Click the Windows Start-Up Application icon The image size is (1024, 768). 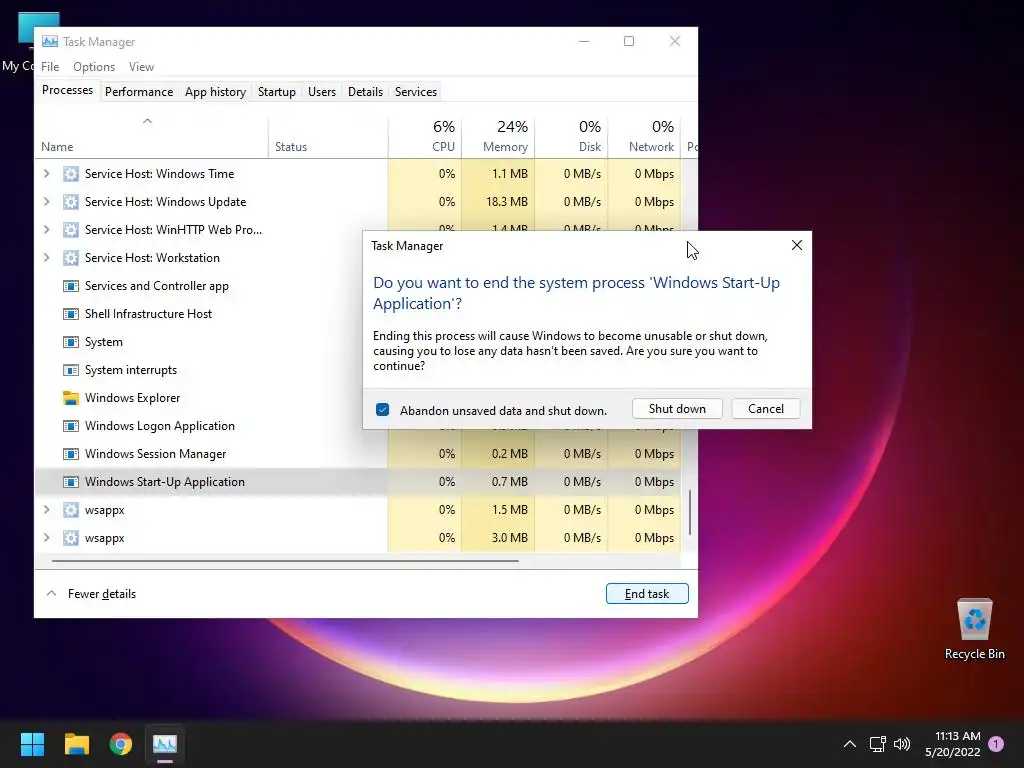(x=71, y=482)
